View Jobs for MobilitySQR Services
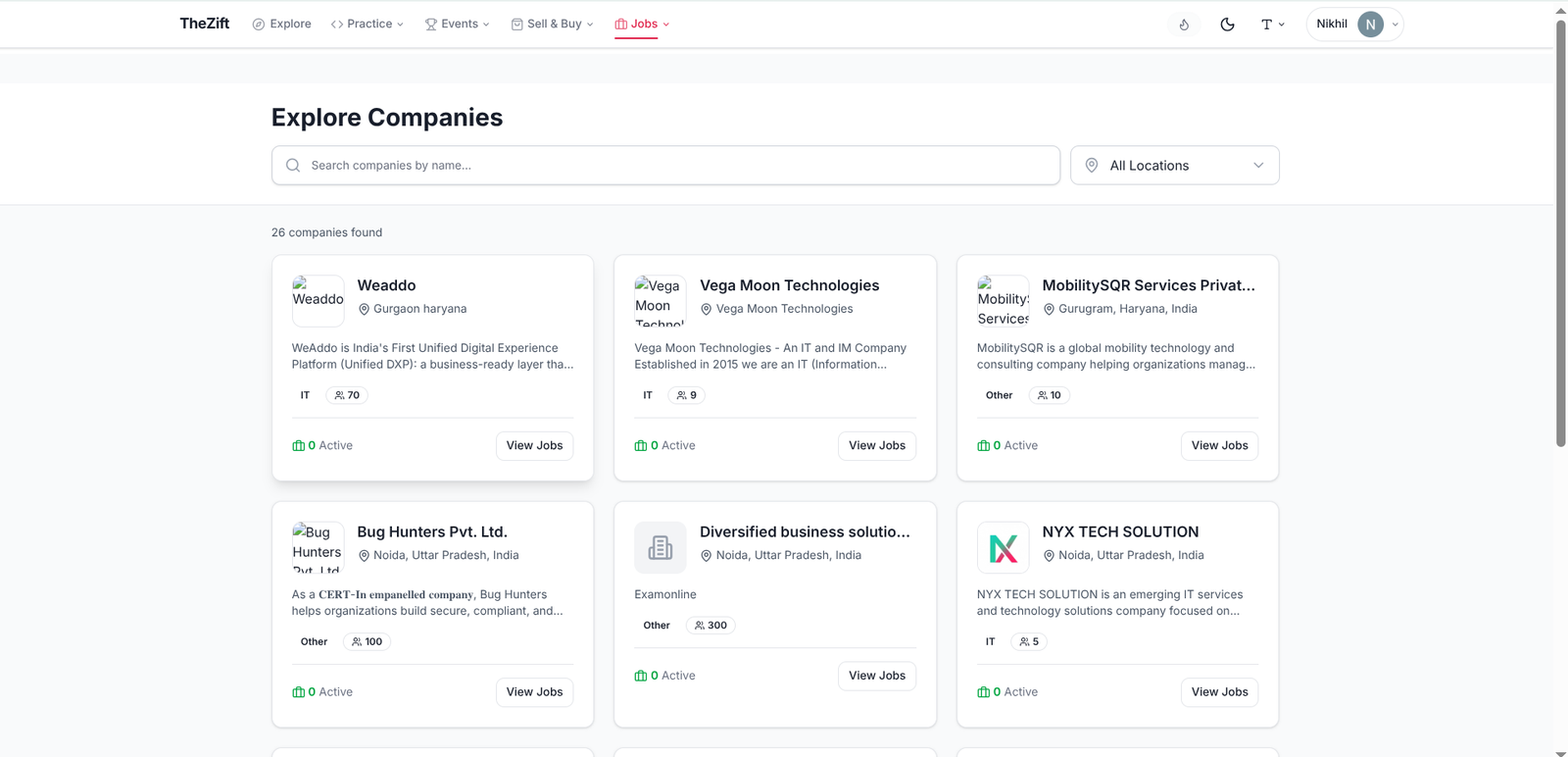The image size is (1568, 757). [1219, 445]
